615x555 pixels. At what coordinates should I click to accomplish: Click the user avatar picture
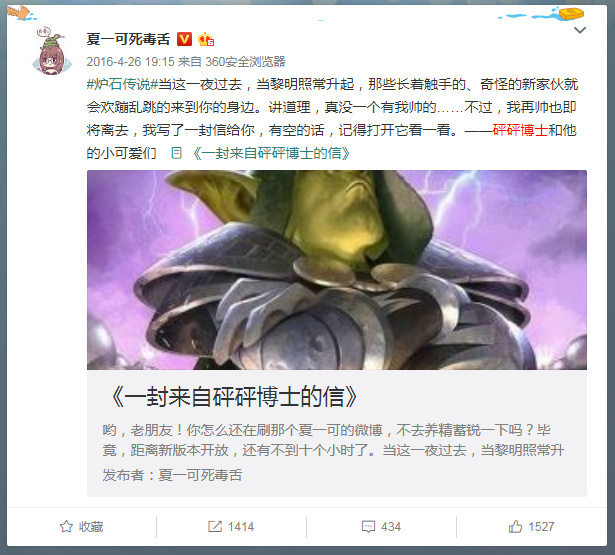point(52,51)
